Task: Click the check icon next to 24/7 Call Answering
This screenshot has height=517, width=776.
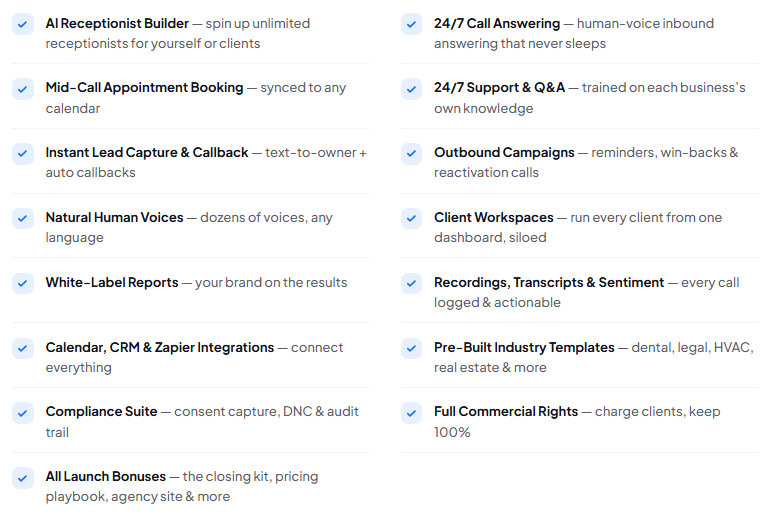Action: (411, 24)
